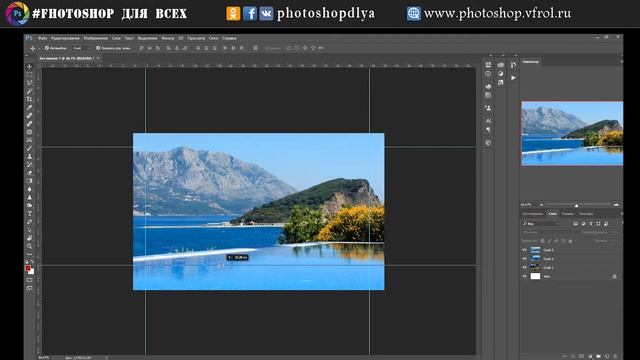This screenshot has height=360, width=640.
Task: Select the Zoom magnifier tool
Action: point(29,246)
